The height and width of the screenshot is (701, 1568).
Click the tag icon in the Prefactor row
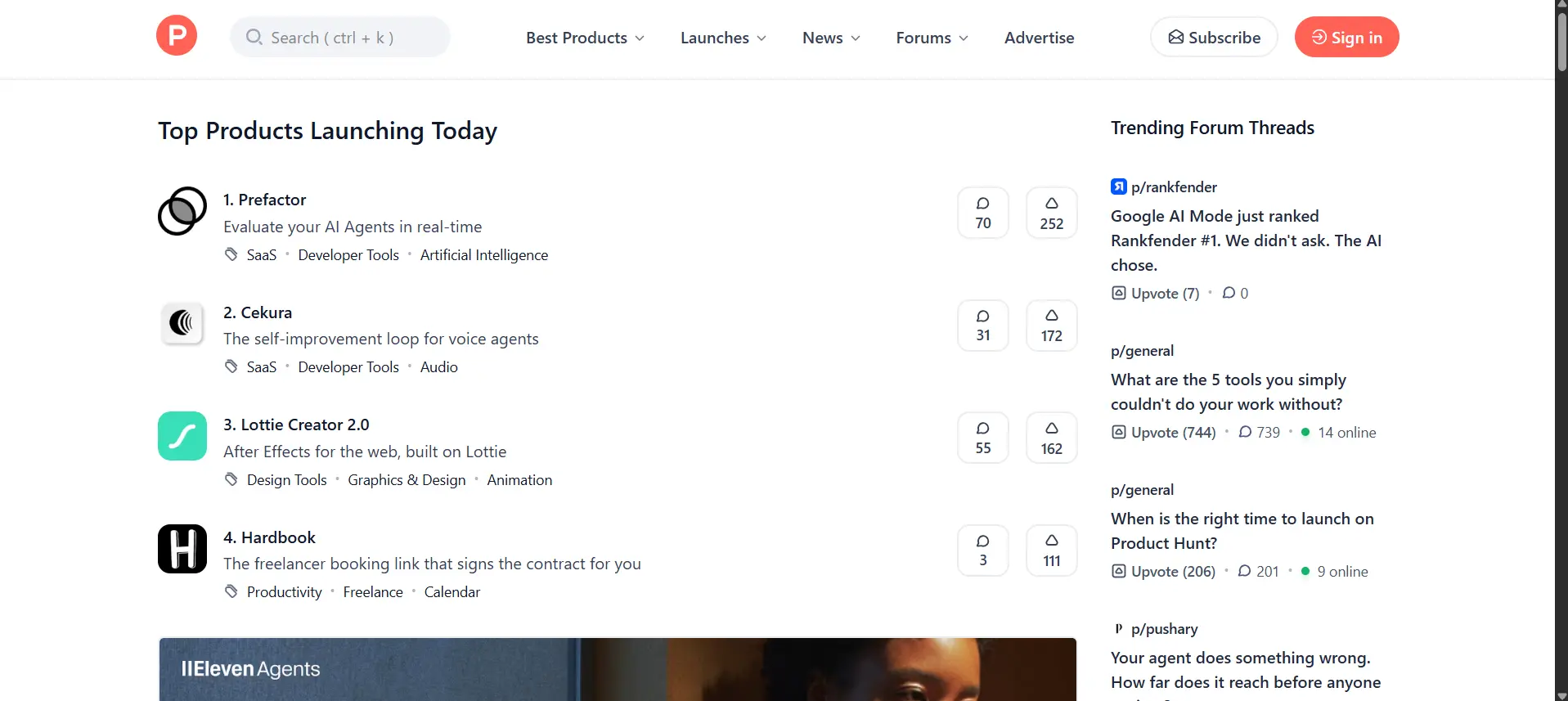(231, 254)
